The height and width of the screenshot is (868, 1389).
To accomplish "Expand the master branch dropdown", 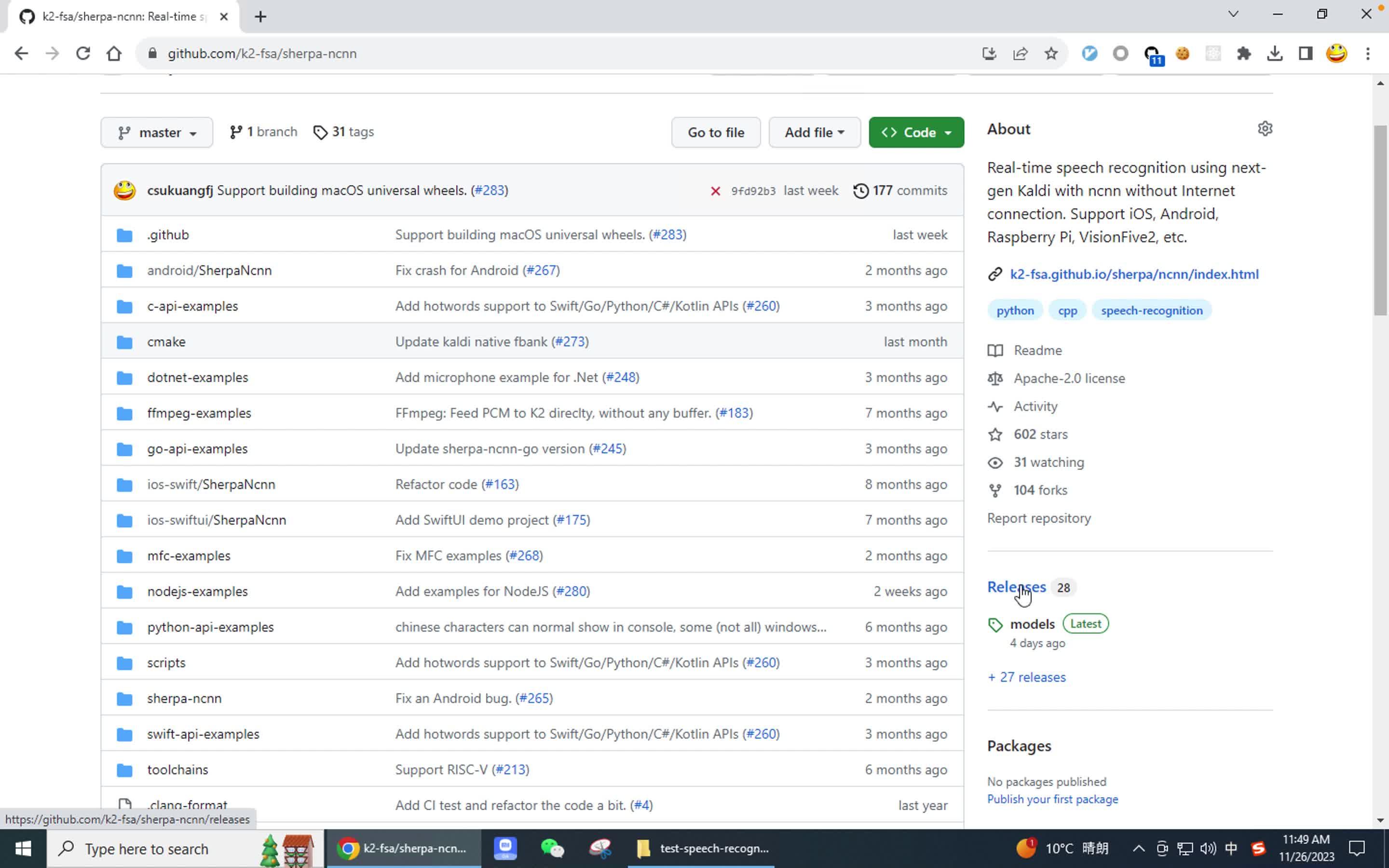I will point(157,133).
